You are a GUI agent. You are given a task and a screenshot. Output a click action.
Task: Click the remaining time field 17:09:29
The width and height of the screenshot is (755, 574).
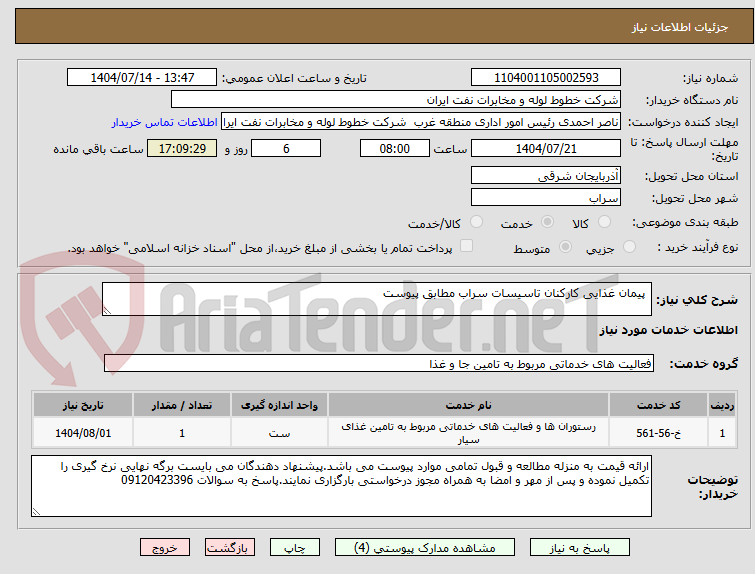point(182,148)
